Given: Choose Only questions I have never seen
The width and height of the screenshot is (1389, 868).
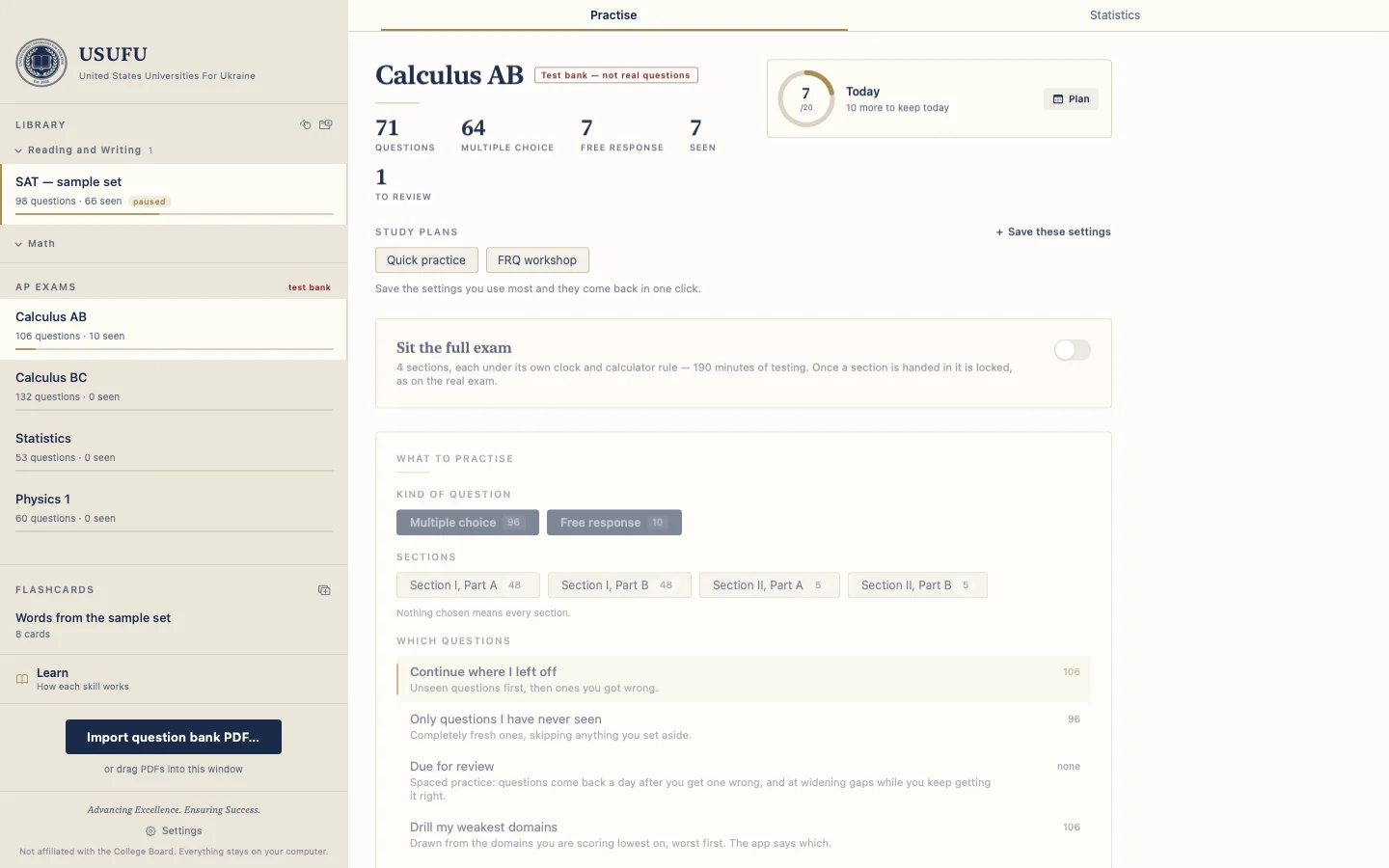Looking at the screenshot, I should (744, 726).
